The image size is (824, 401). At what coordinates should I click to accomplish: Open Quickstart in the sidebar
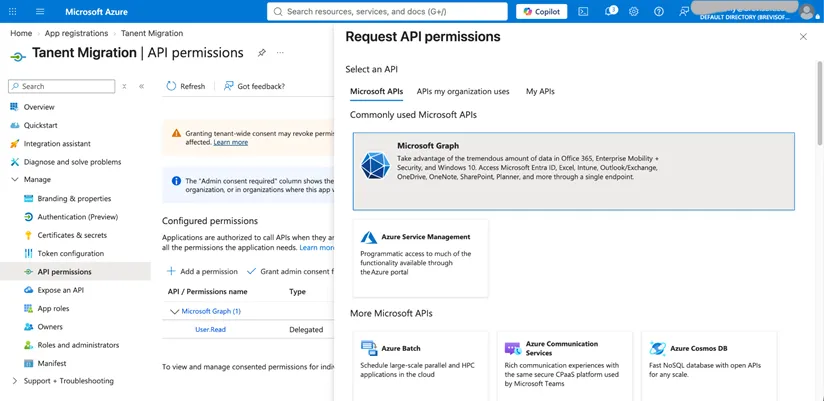click(40, 125)
